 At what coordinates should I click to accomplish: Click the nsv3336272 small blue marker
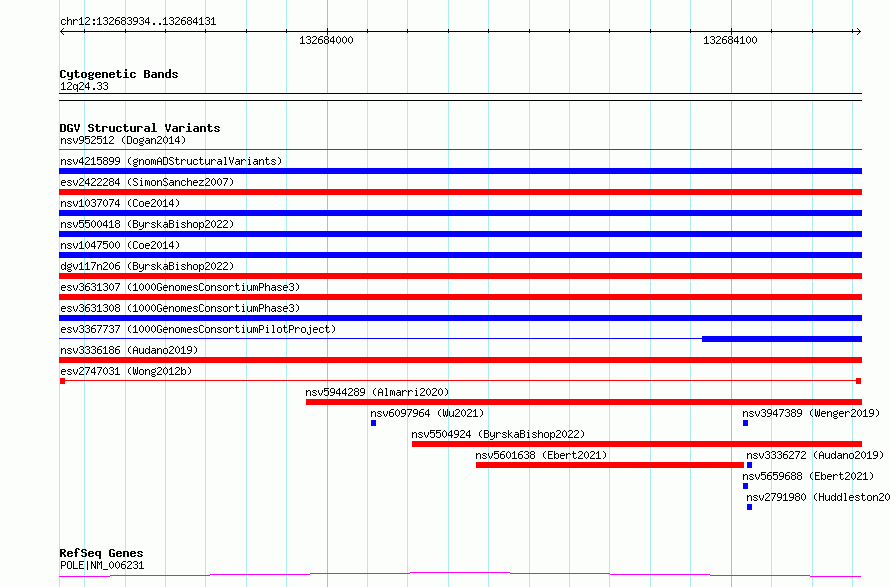(x=749, y=465)
